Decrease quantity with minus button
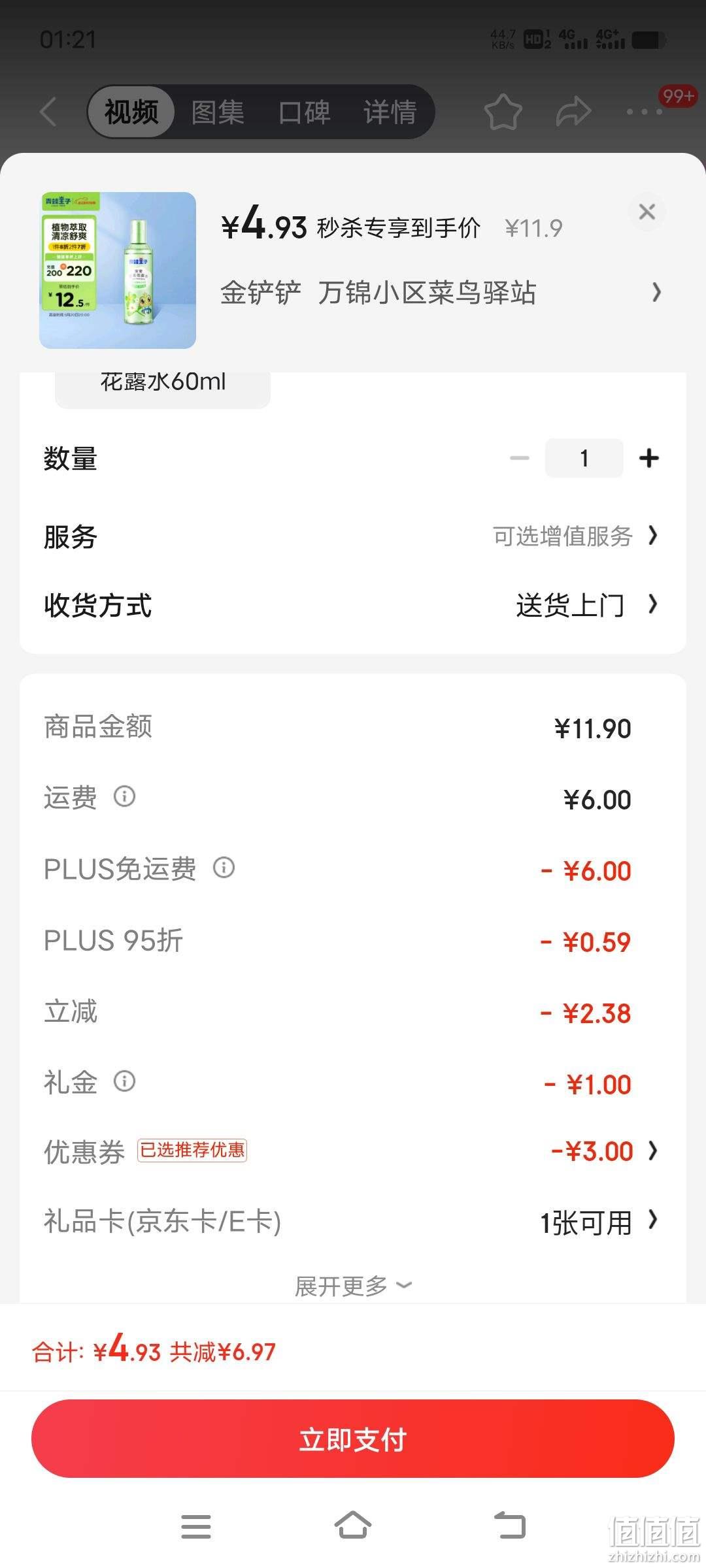This screenshot has height=1568, width=706. (520, 458)
